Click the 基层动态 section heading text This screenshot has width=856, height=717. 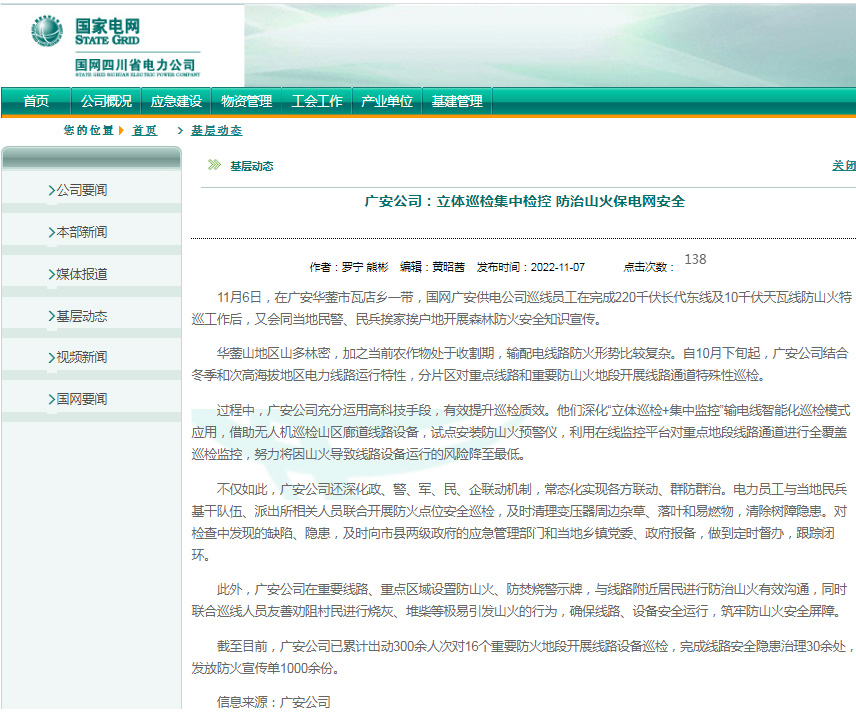[252, 166]
